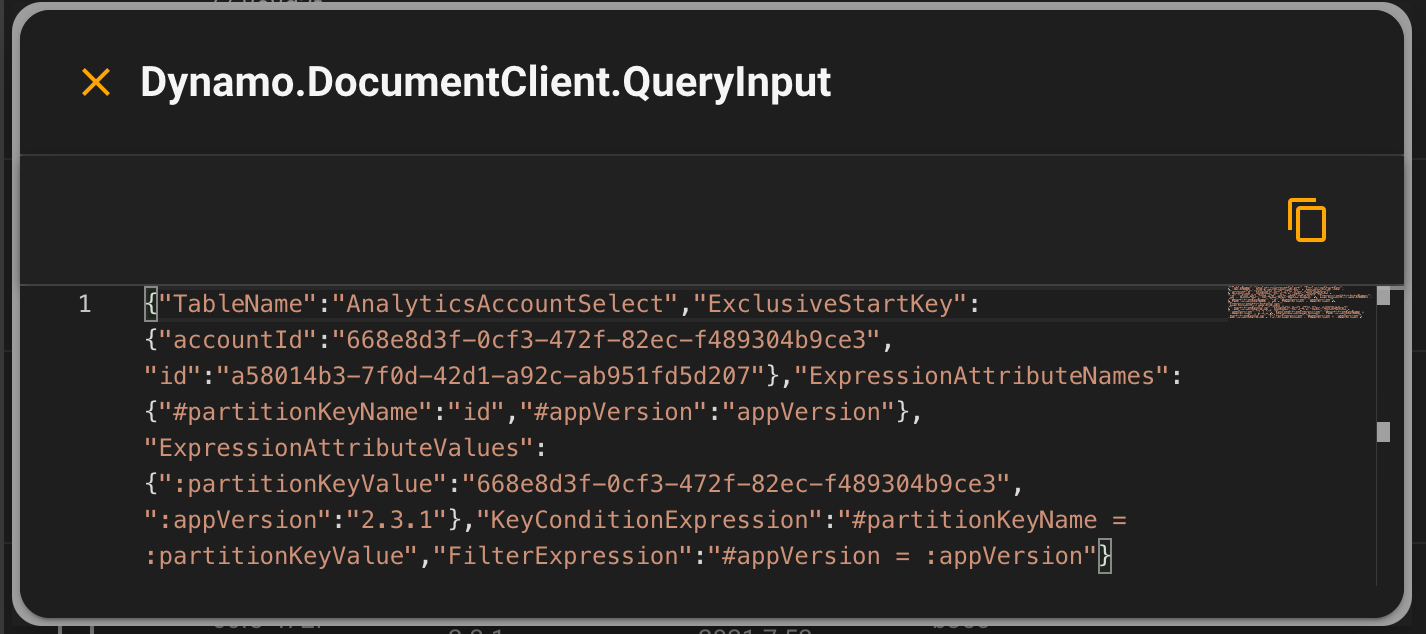The width and height of the screenshot is (1426, 634).
Task: Click the dialog title Dynamo.DocumentClient.QueryInput
Action: [486, 82]
